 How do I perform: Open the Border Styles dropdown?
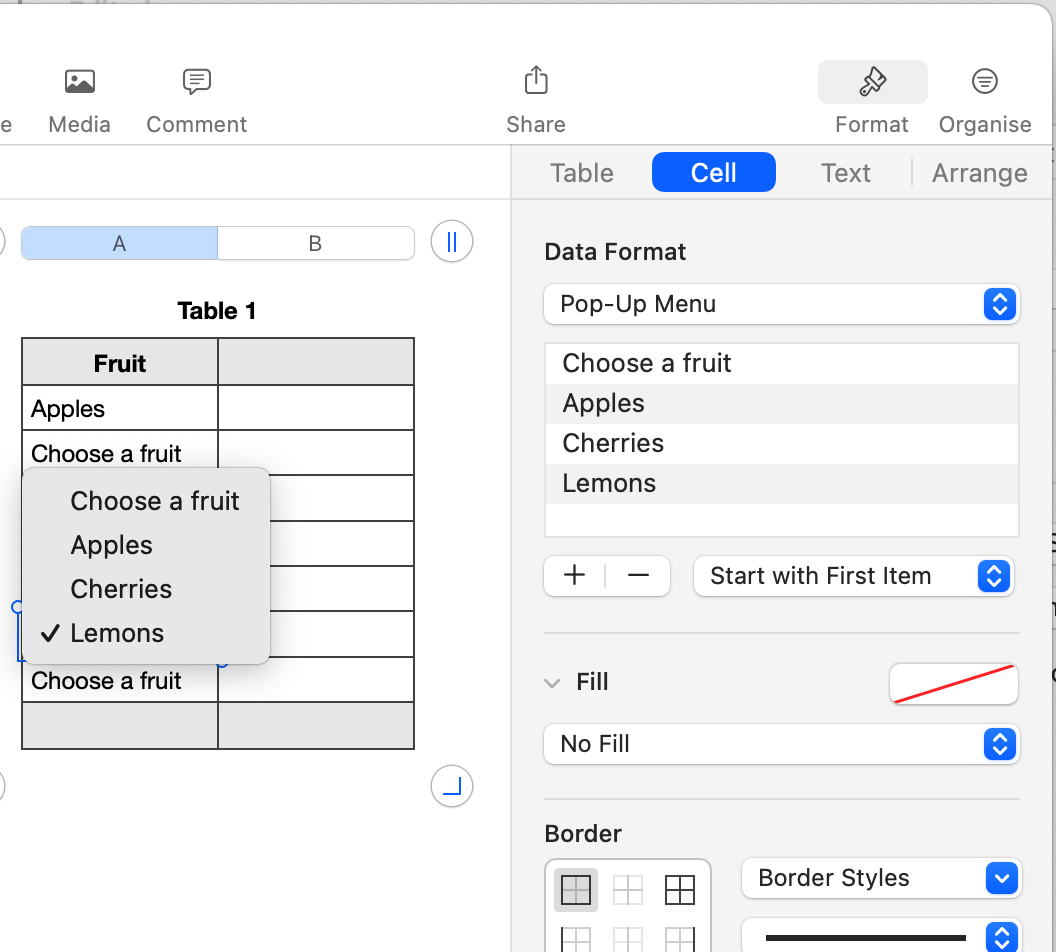coord(881,878)
